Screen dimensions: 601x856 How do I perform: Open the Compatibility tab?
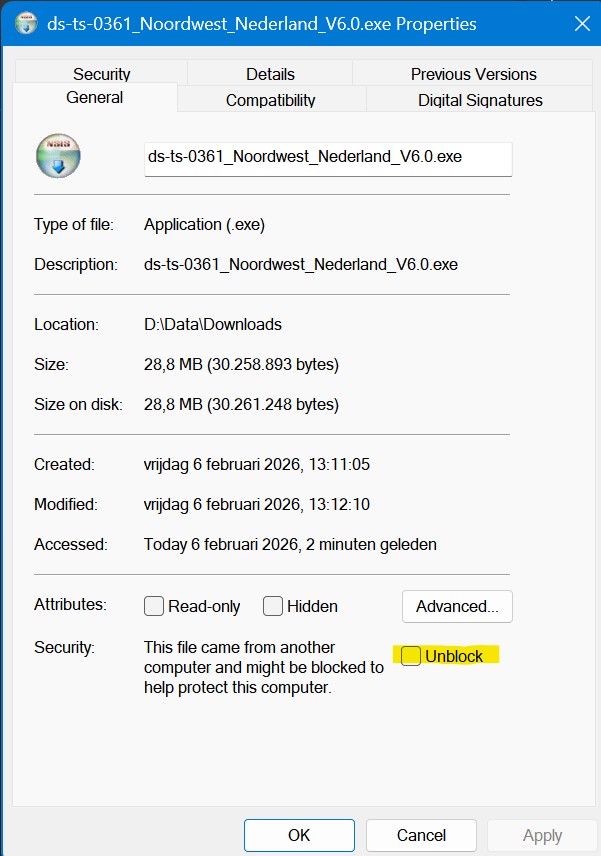pos(270,100)
